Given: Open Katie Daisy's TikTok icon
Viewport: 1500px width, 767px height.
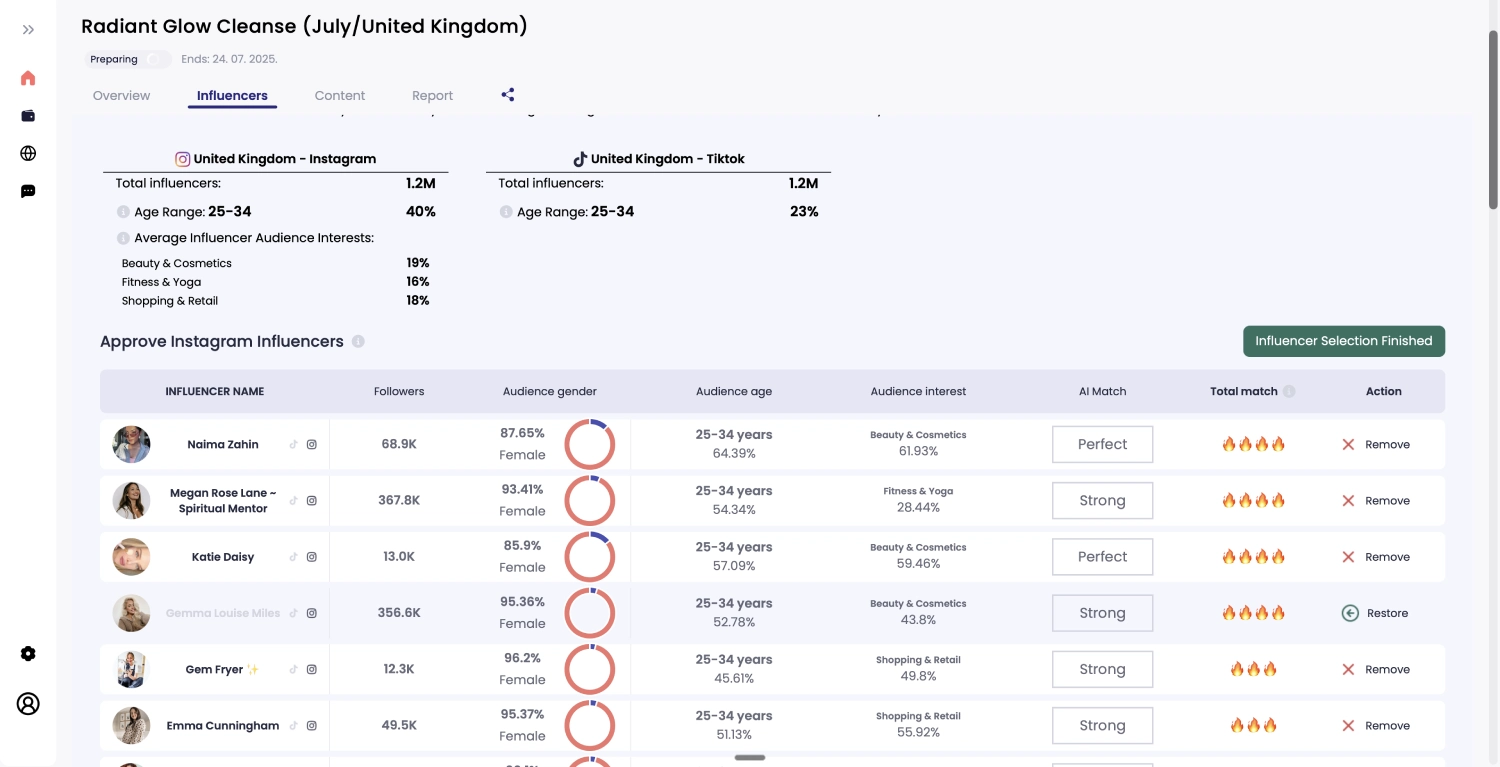Looking at the screenshot, I should [x=293, y=557].
